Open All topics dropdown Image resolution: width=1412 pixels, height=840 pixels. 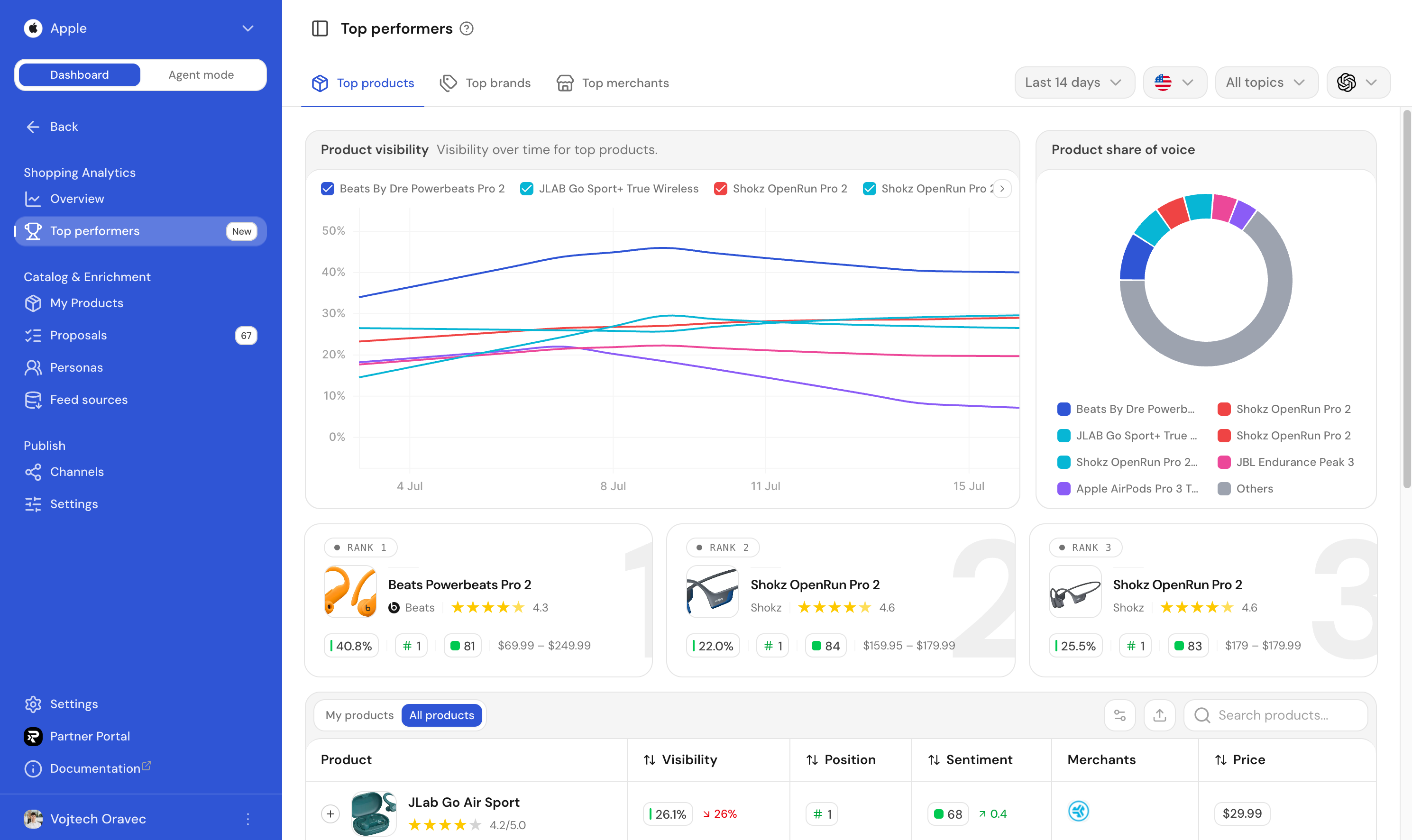pyautogui.click(x=1266, y=82)
